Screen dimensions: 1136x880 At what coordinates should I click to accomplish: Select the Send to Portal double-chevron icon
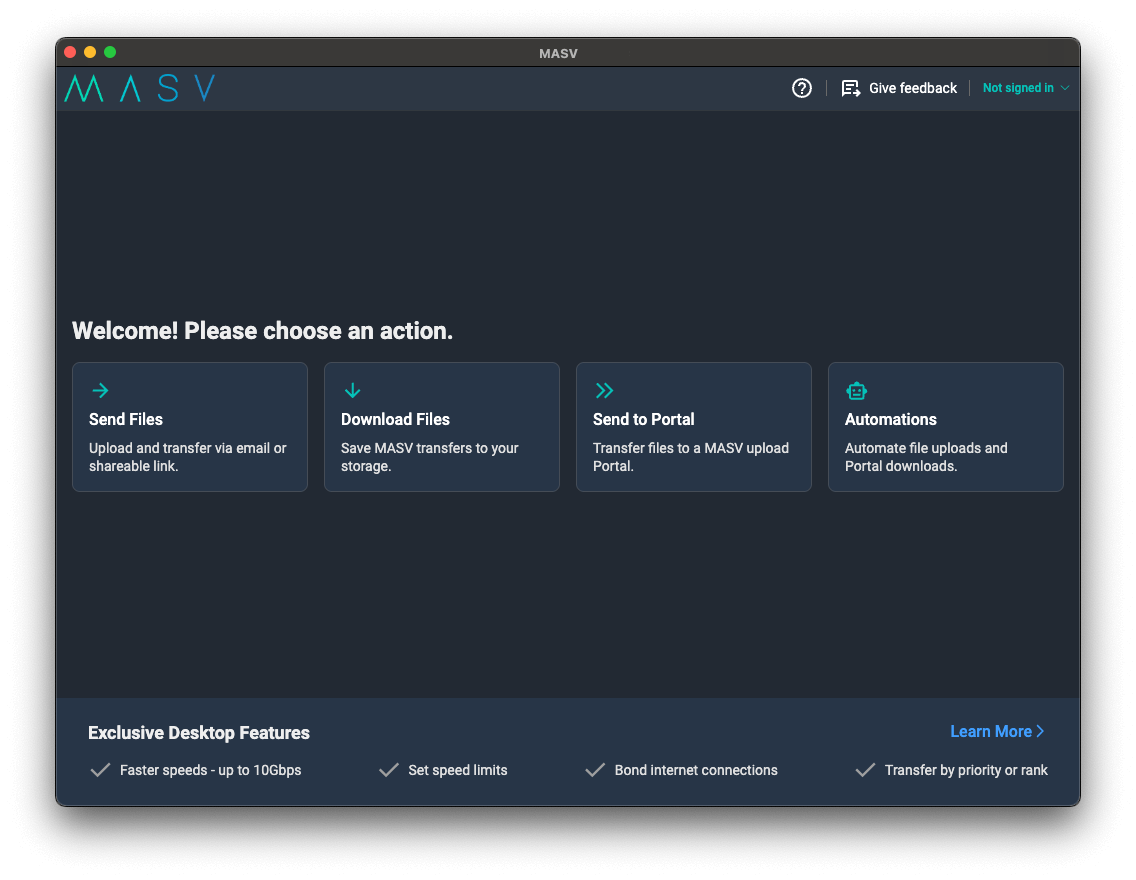(606, 390)
